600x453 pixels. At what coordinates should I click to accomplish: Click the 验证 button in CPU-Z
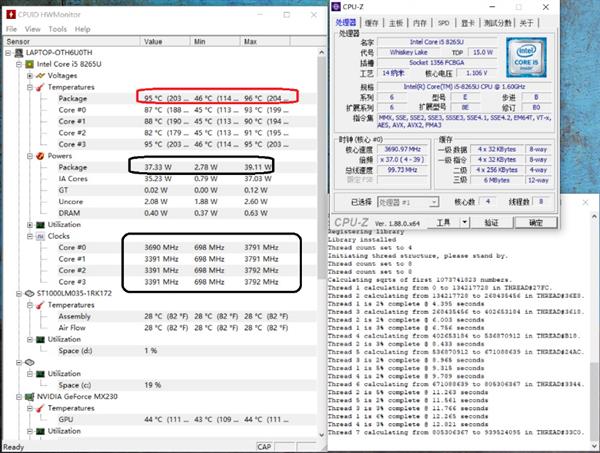tap(491, 222)
